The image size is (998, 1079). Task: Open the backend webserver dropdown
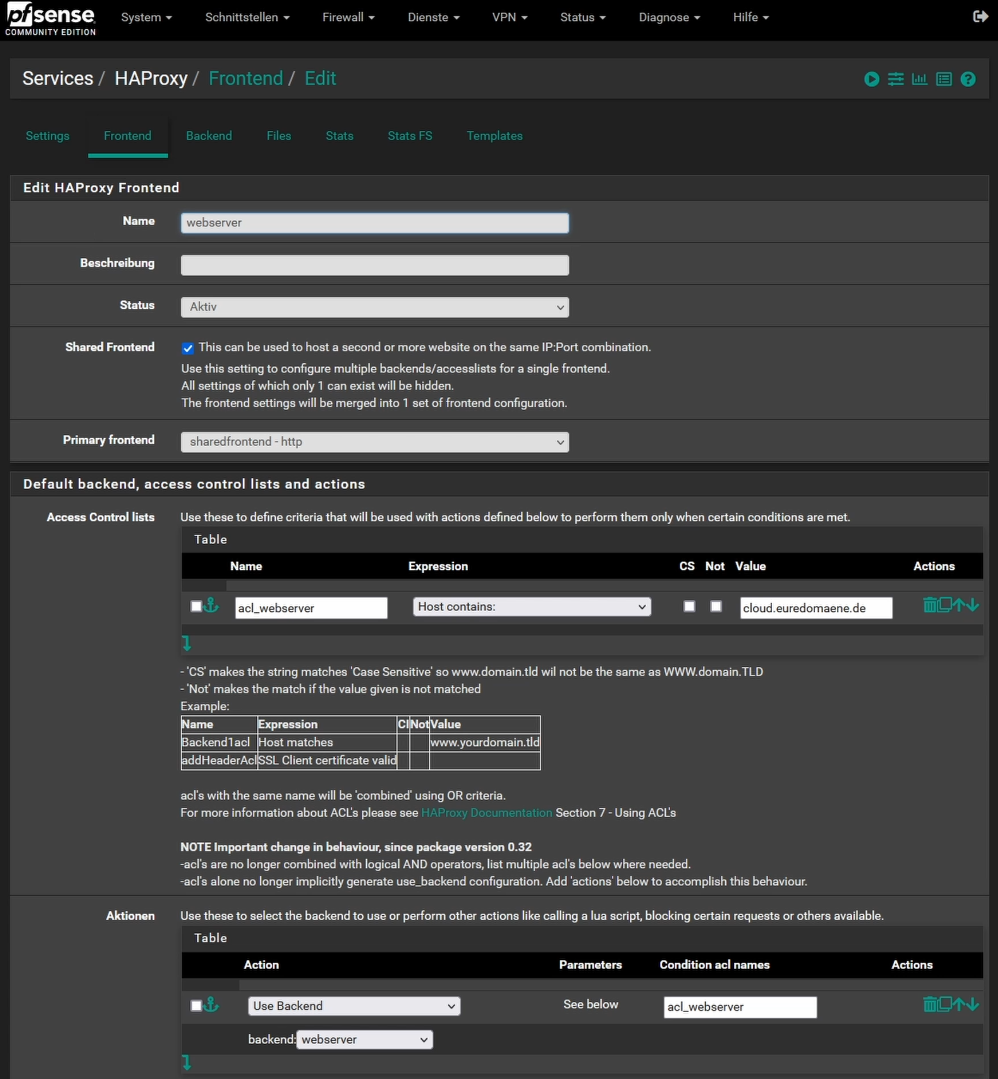pos(364,1039)
